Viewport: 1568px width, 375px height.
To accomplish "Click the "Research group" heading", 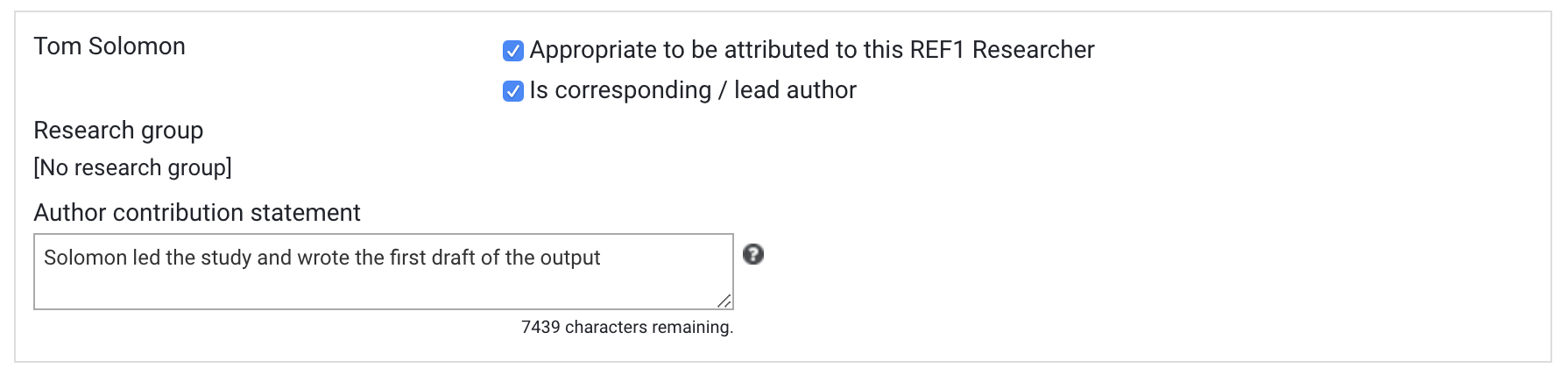I will (118, 131).
